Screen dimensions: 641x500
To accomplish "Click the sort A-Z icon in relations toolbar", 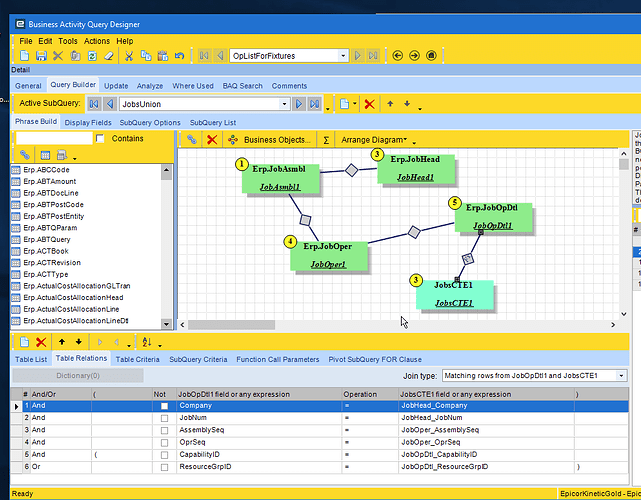I will [147, 342].
